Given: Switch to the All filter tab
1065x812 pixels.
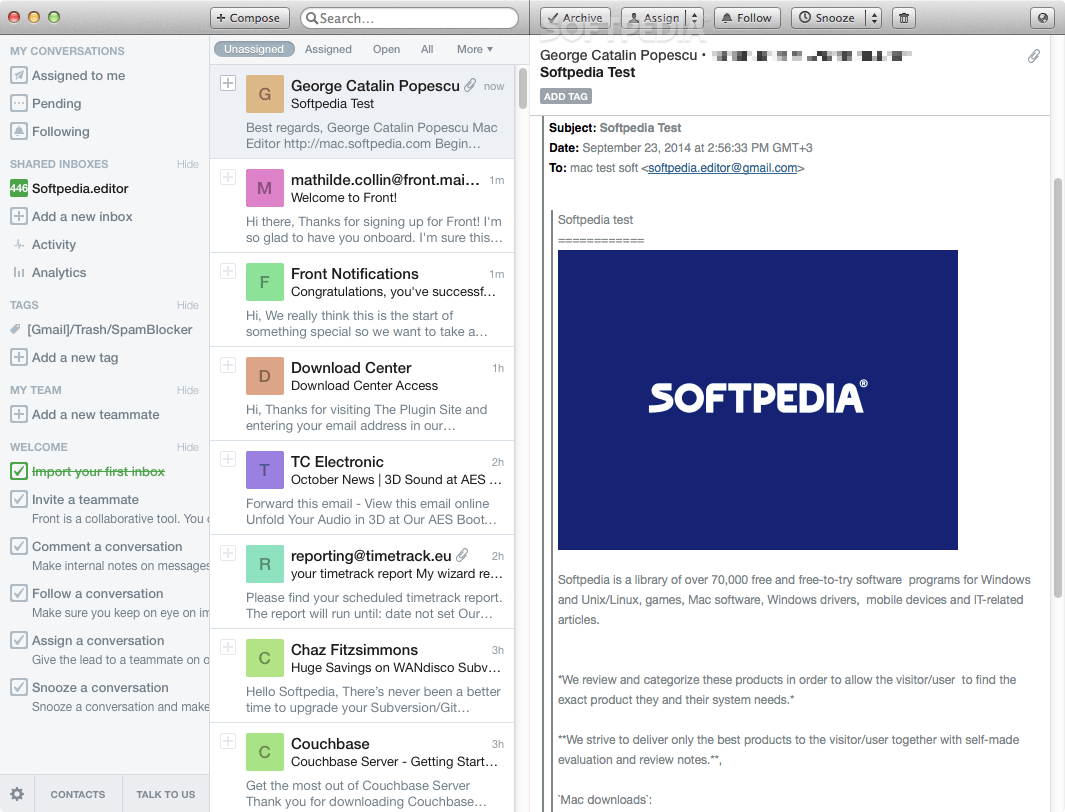Looking at the screenshot, I should [427, 49].
